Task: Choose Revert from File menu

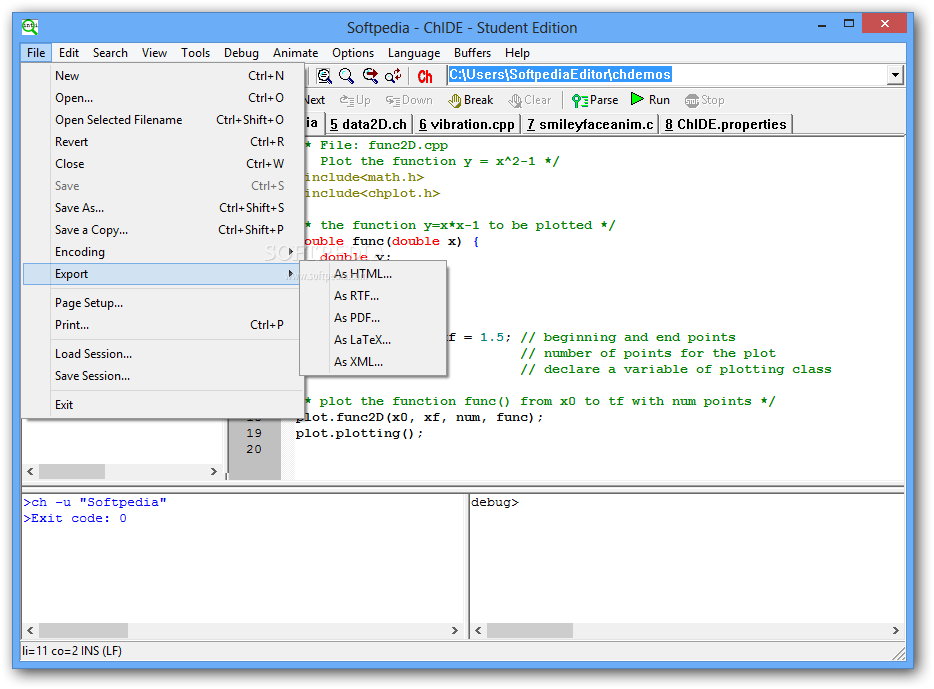Action: 162,142
